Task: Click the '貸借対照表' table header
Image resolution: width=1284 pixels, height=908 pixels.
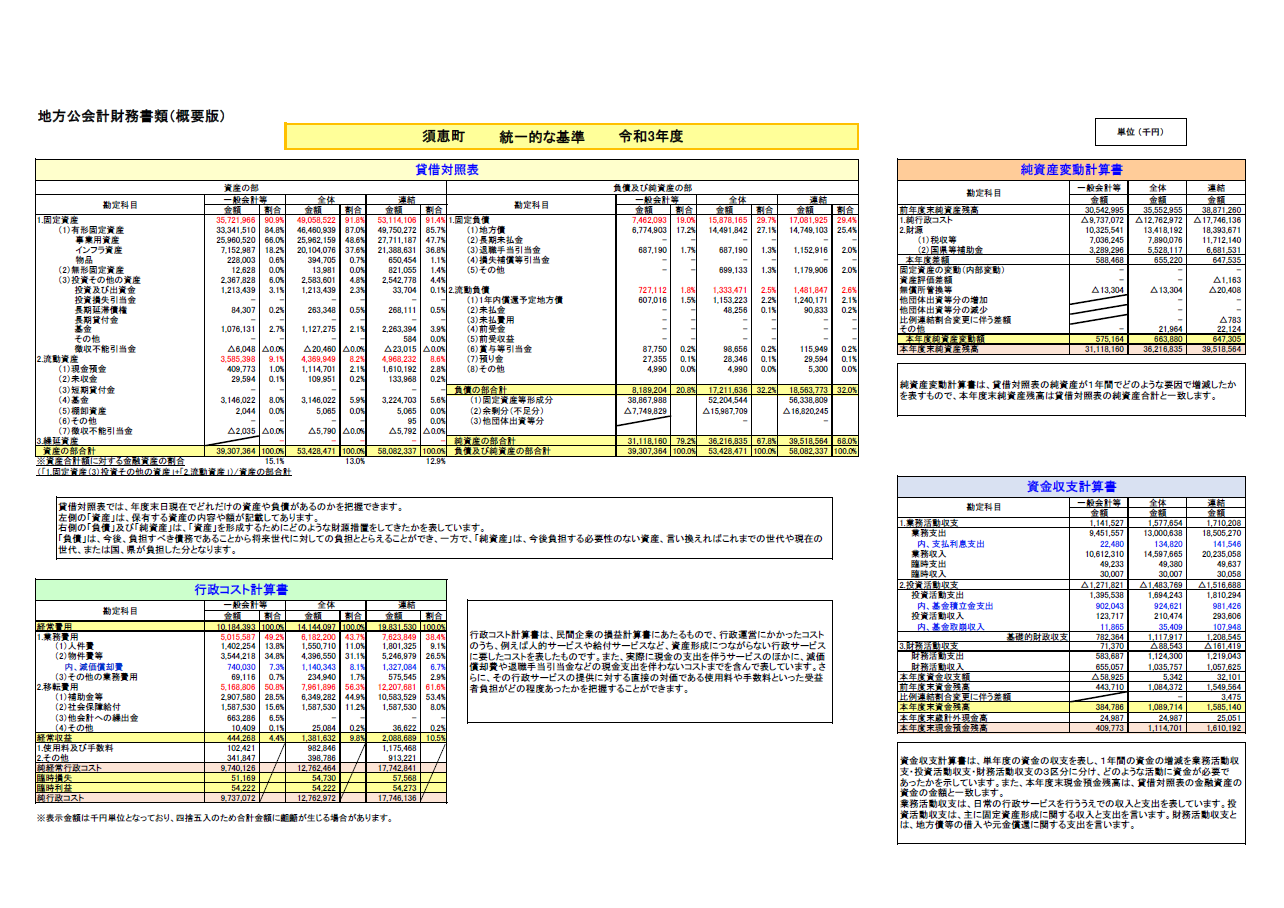Action: 447,169
